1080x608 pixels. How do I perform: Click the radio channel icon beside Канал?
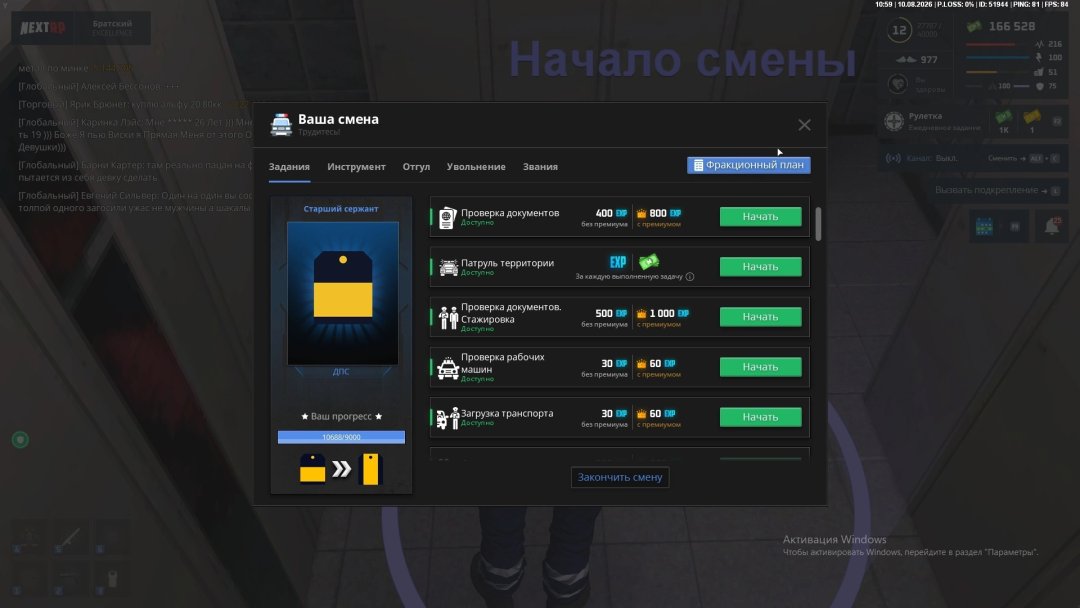pyautogui.click(x=893, y=158)
